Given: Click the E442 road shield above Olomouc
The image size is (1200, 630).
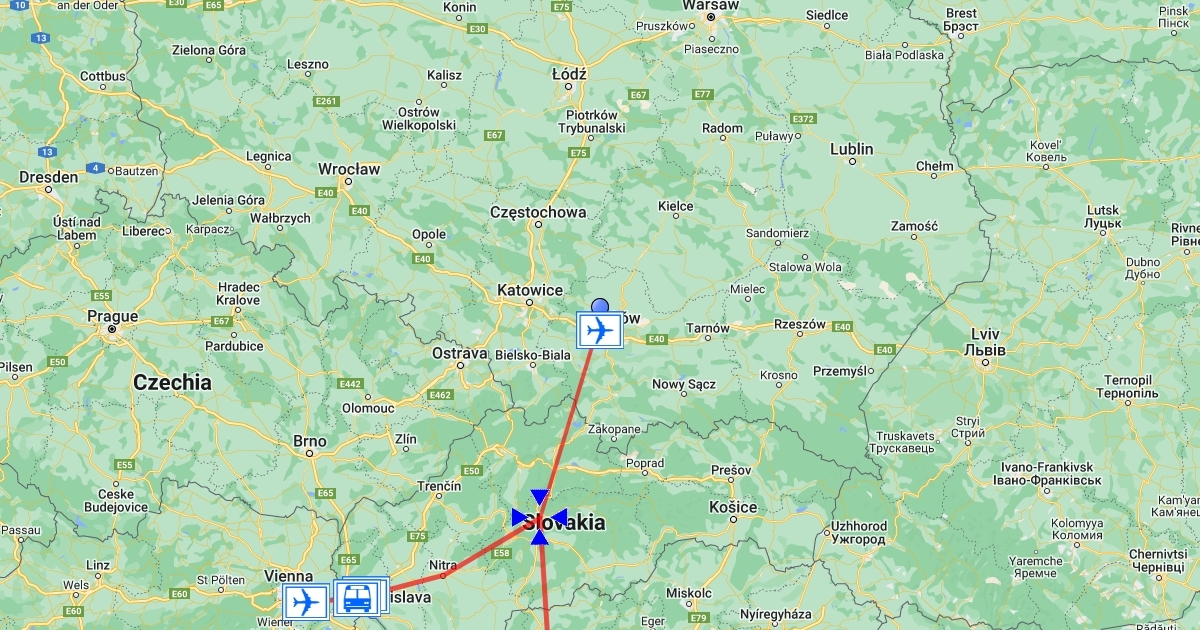Looking at the screenshot, I should click(350, 383).
